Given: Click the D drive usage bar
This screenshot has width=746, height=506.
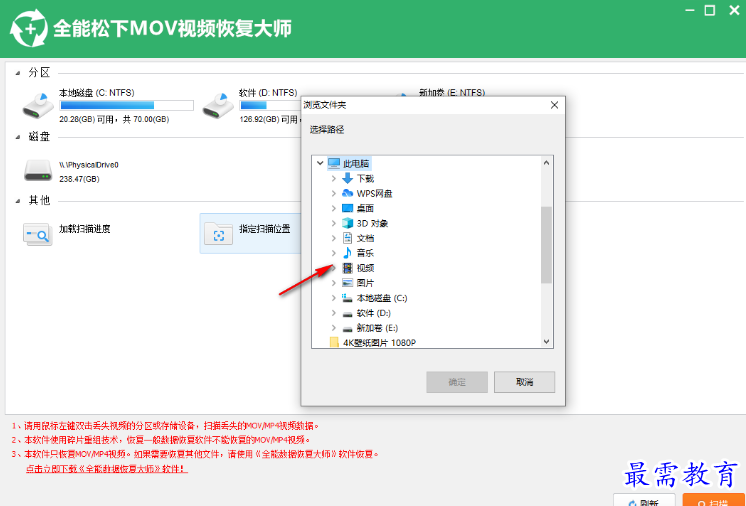Looking at the screenshot, I should pyautogui.click(x=270, y=105).
